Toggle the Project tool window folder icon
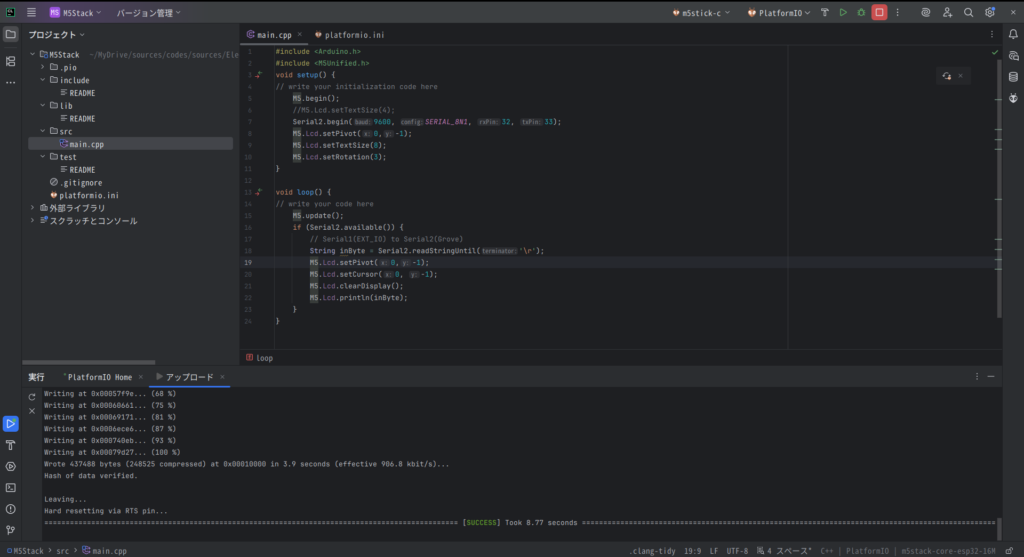Screen dimensions: 1024x557 [x=11, y=34]
